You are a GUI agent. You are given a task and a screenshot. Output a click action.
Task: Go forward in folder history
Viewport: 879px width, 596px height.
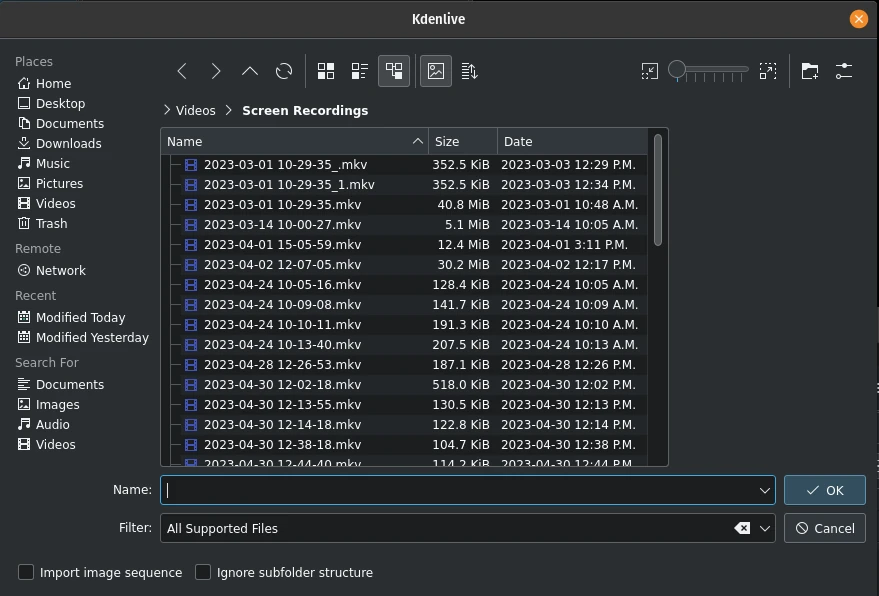(x=216, y=71)
